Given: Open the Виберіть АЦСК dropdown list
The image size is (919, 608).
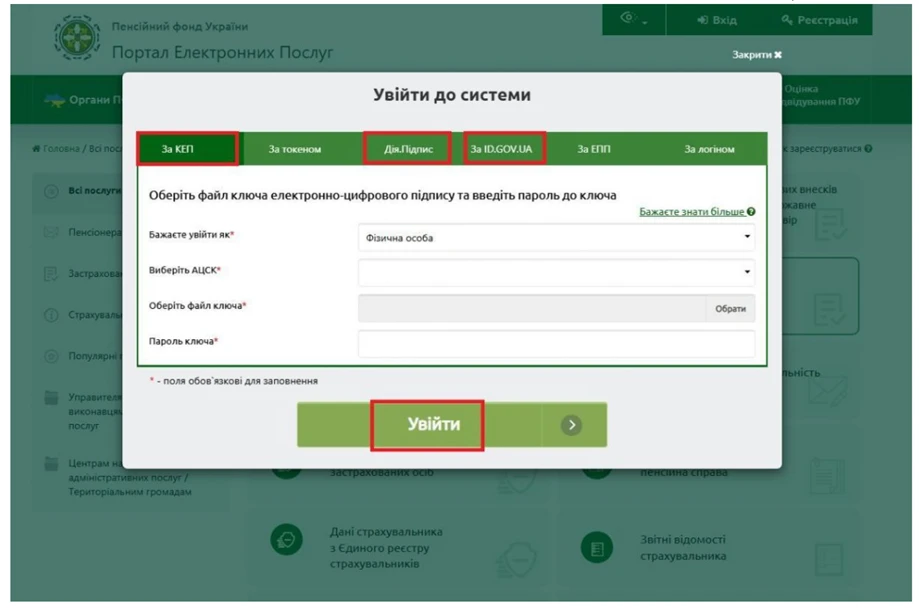Looking at the screenshot, I should point(556,271).
